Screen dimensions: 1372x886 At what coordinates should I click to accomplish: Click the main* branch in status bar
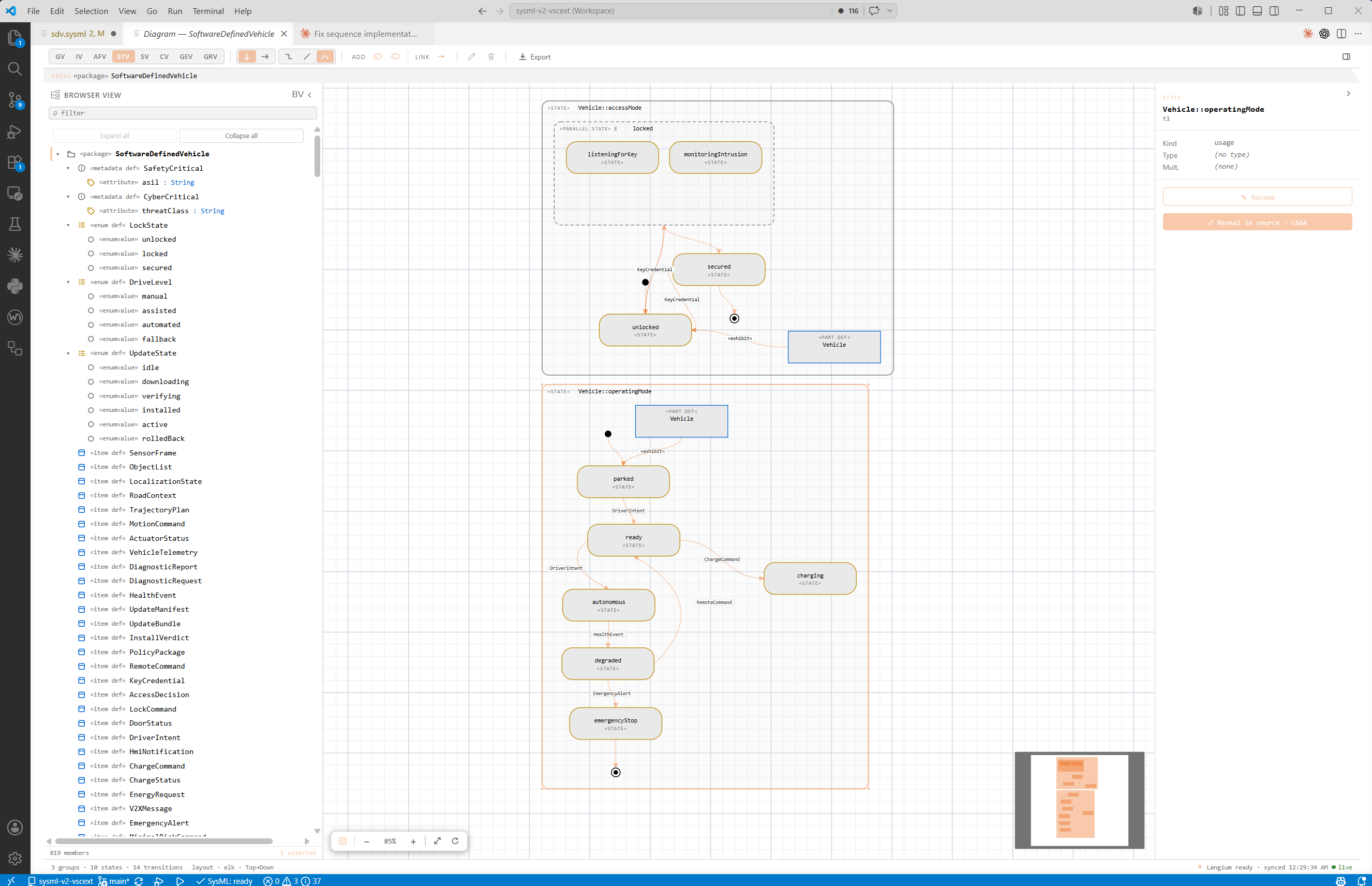(x=114, y=881)
